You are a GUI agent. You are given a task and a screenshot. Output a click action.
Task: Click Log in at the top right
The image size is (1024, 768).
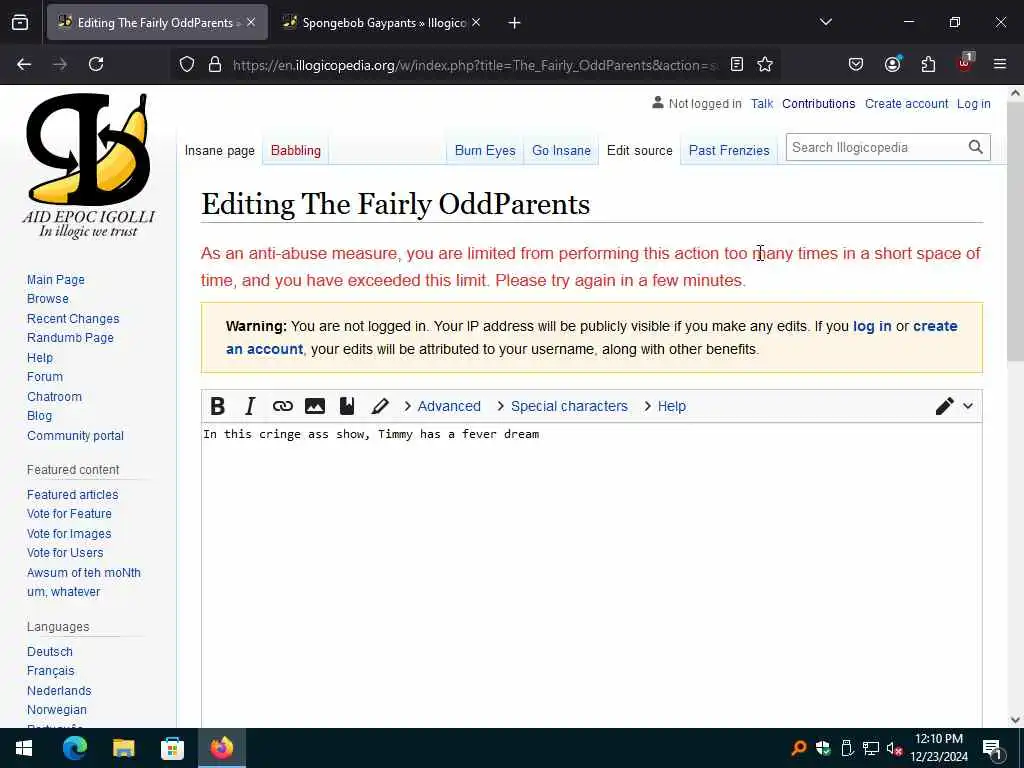[973, 104]
